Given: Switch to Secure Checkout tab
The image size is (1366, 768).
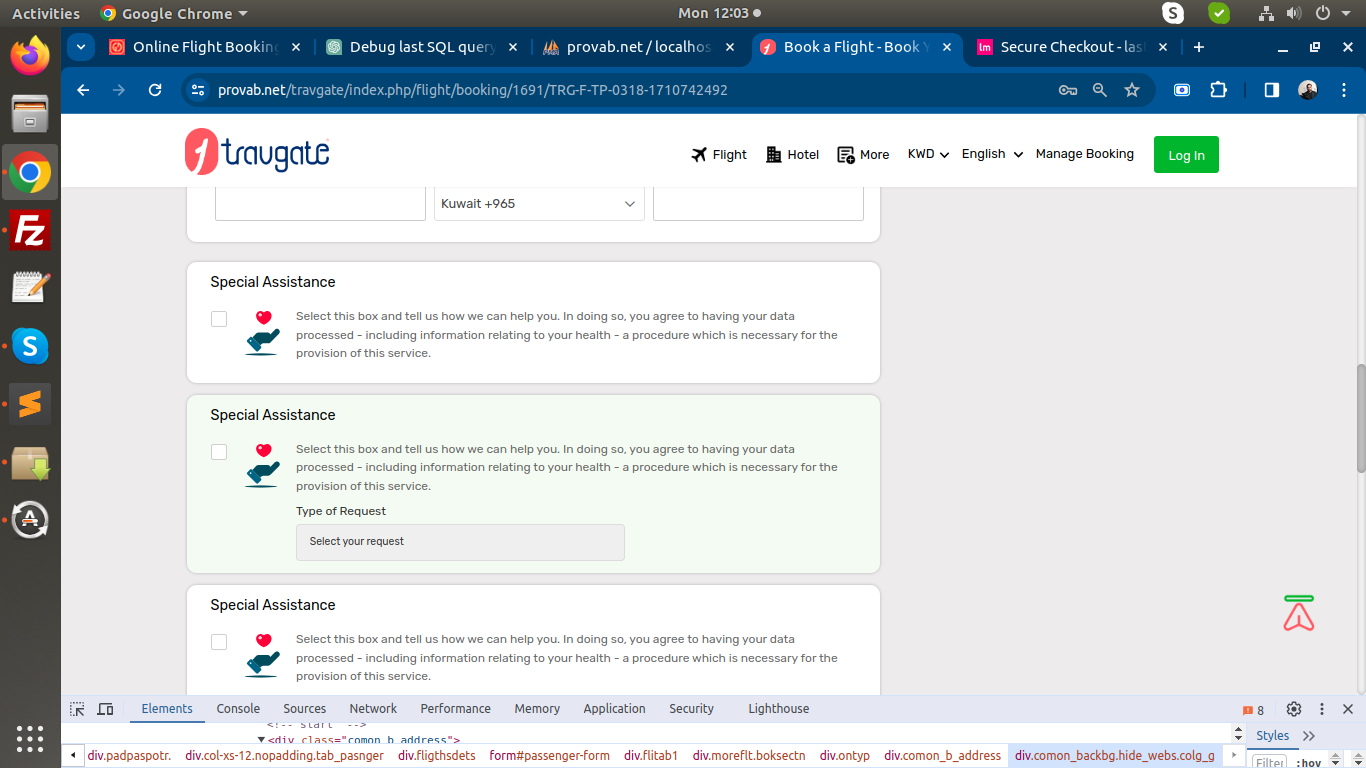Looking at the screenshot, I should 1073,47.
